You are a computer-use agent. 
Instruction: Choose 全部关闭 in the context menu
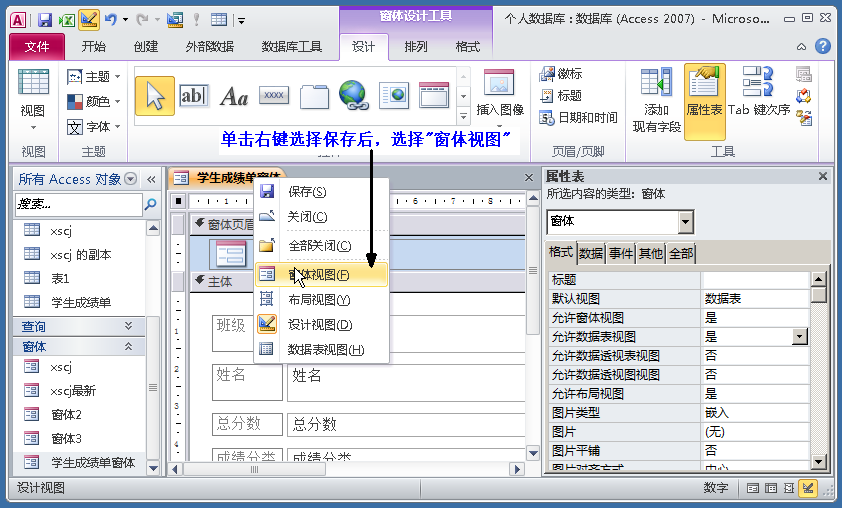(x=321, y=246)
